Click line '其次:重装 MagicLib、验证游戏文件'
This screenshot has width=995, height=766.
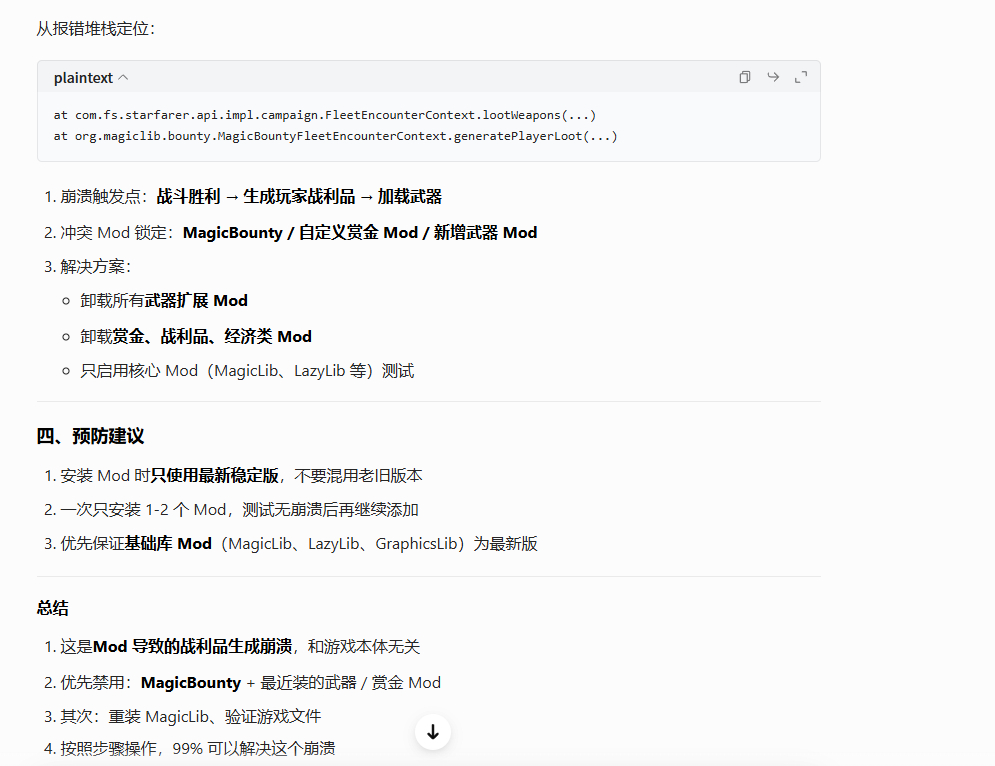click(x=183, y=716)
